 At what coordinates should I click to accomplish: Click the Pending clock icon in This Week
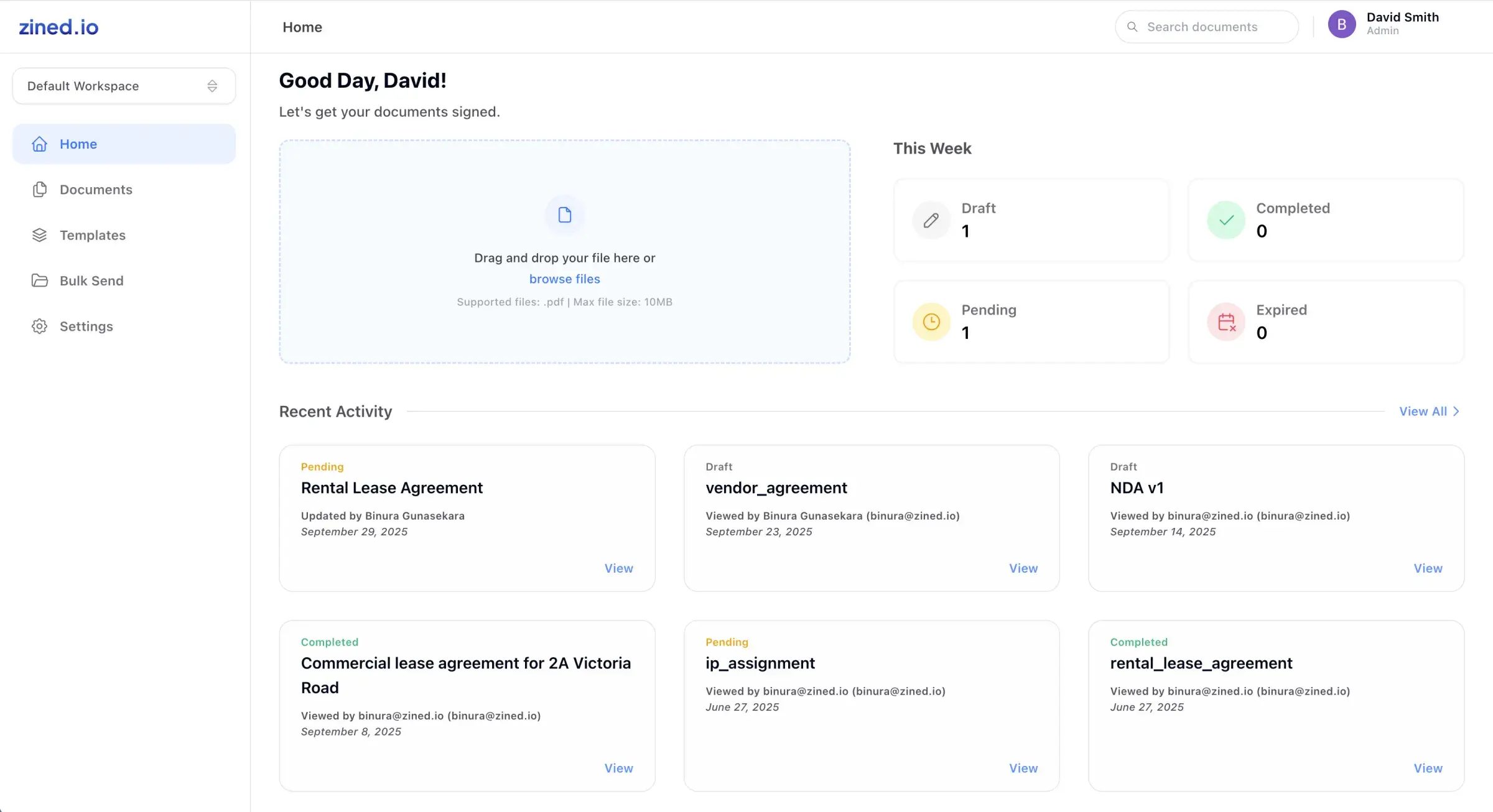pyautogui.click(x=931, y=321)
